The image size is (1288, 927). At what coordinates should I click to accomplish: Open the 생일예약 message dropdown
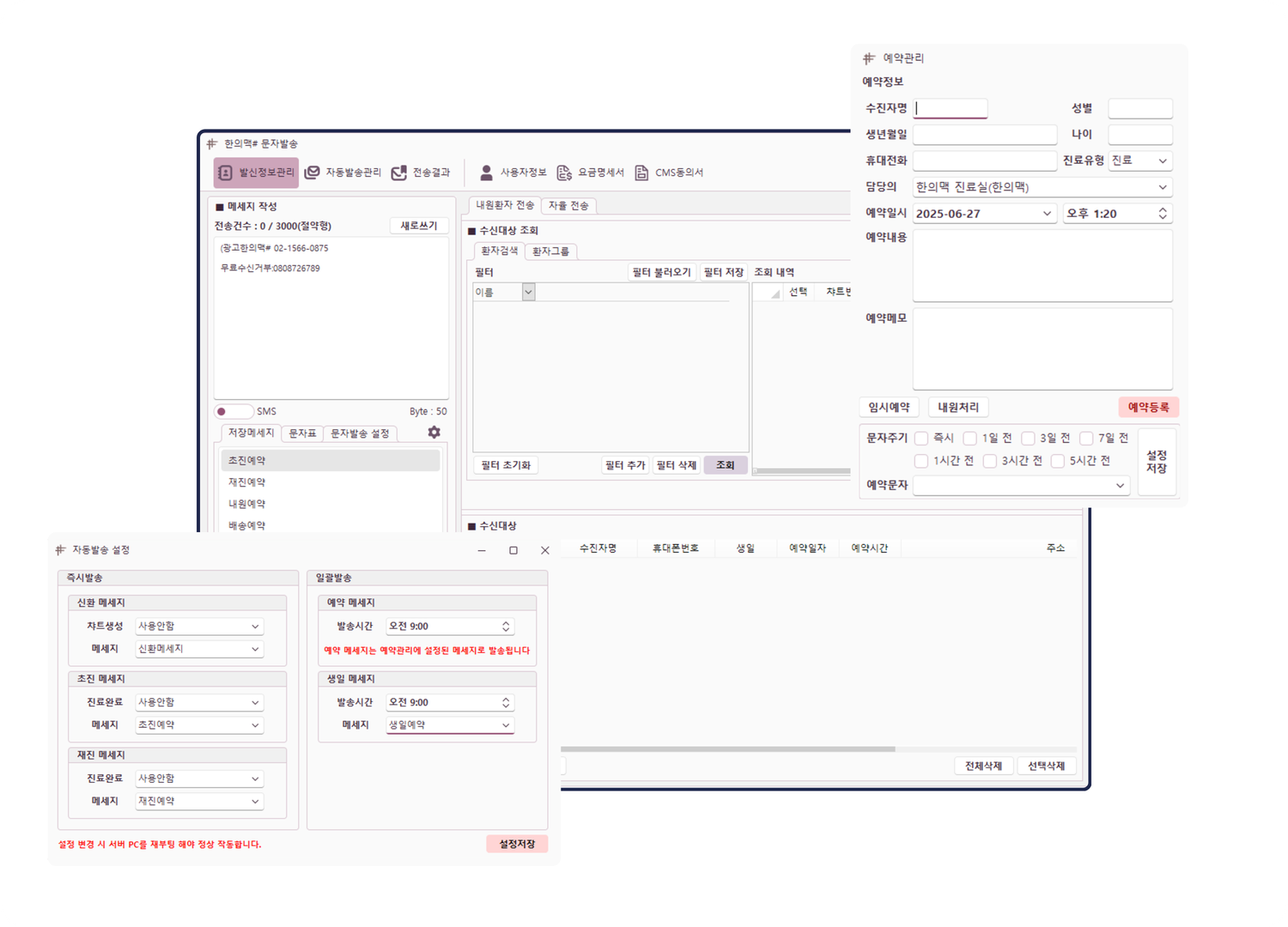coord(450,725)
